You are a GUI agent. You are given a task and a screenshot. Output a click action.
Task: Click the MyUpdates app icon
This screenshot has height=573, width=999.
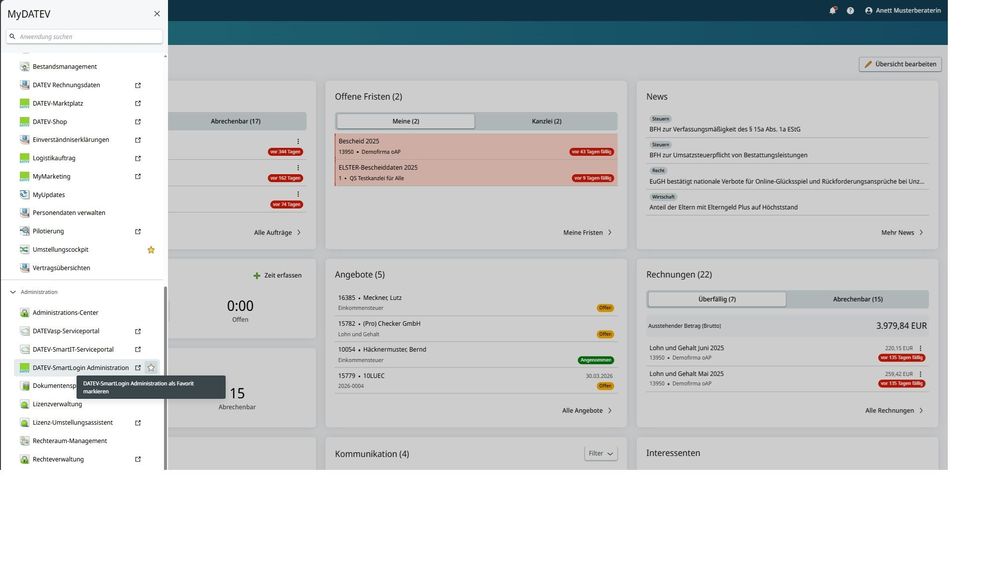[24, 194]
